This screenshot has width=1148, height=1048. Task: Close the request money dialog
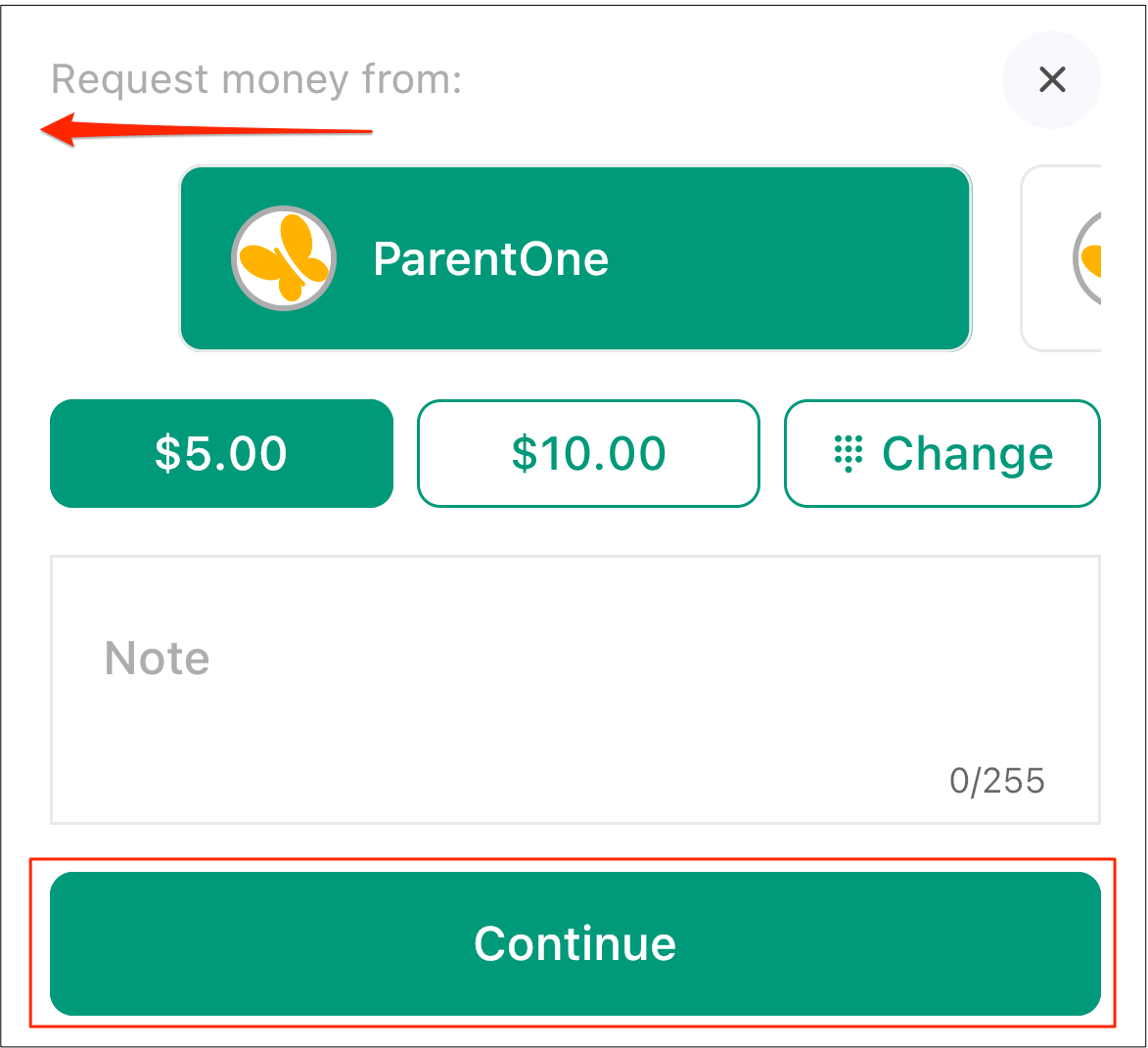coord(1051,79)
